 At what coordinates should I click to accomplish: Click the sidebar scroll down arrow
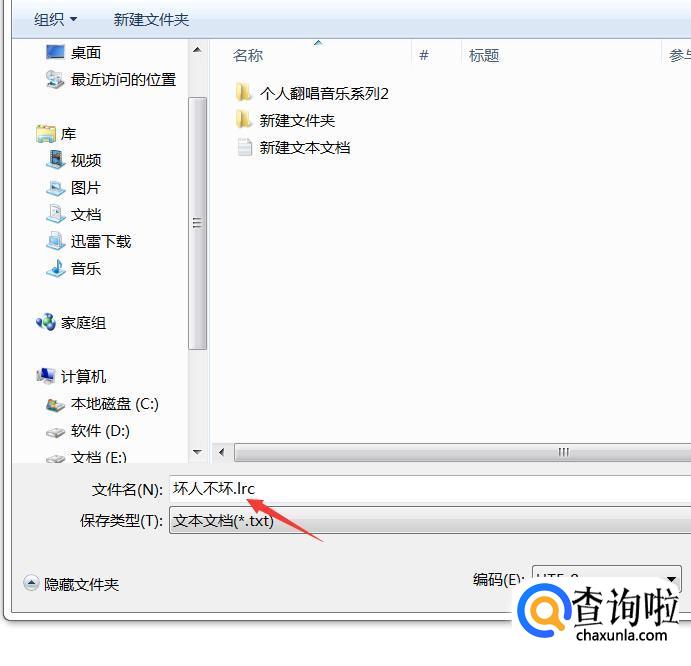(x=197, y=452)
